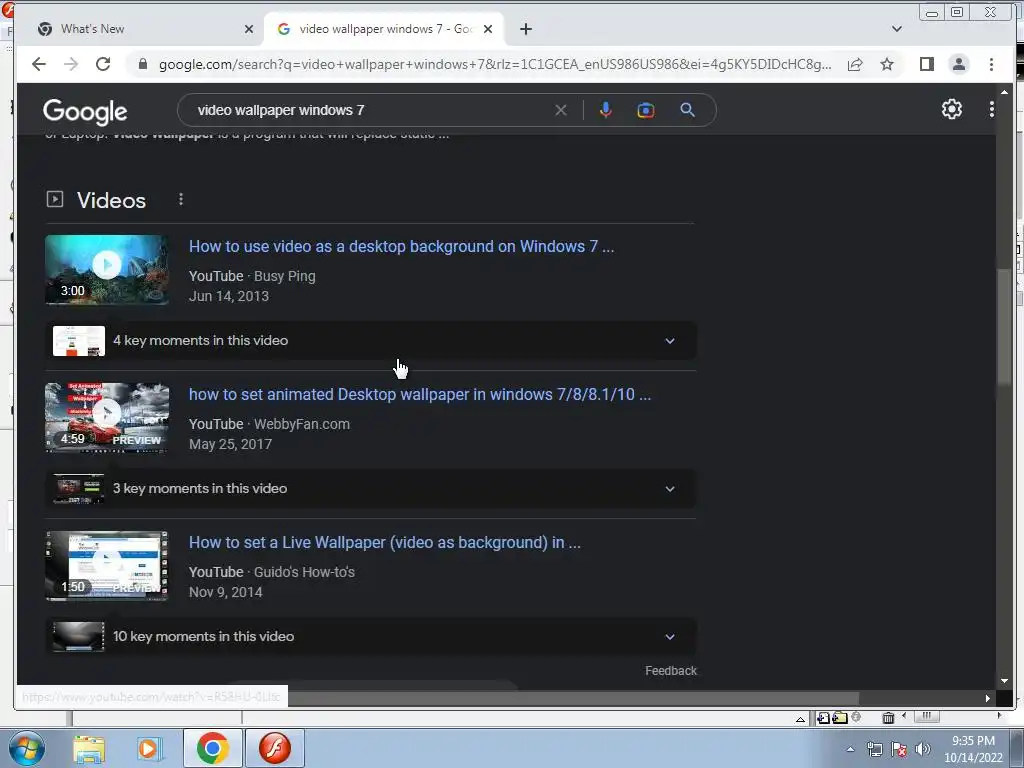Submit search with magnifying glass icon
This screenshot has width=1024, height=768.
[687, 110]
